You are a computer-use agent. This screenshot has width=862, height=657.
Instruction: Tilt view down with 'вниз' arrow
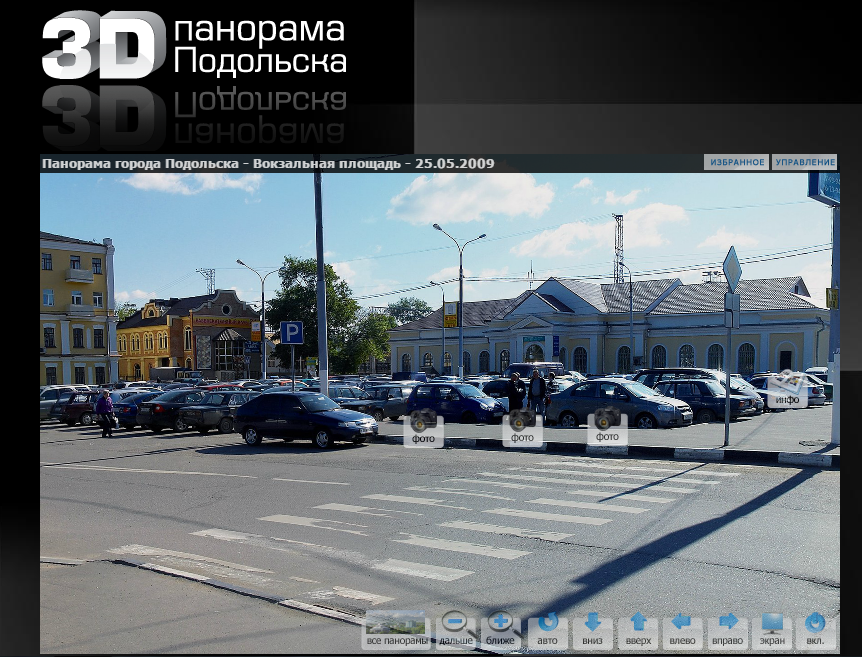(x=592, y=628)
